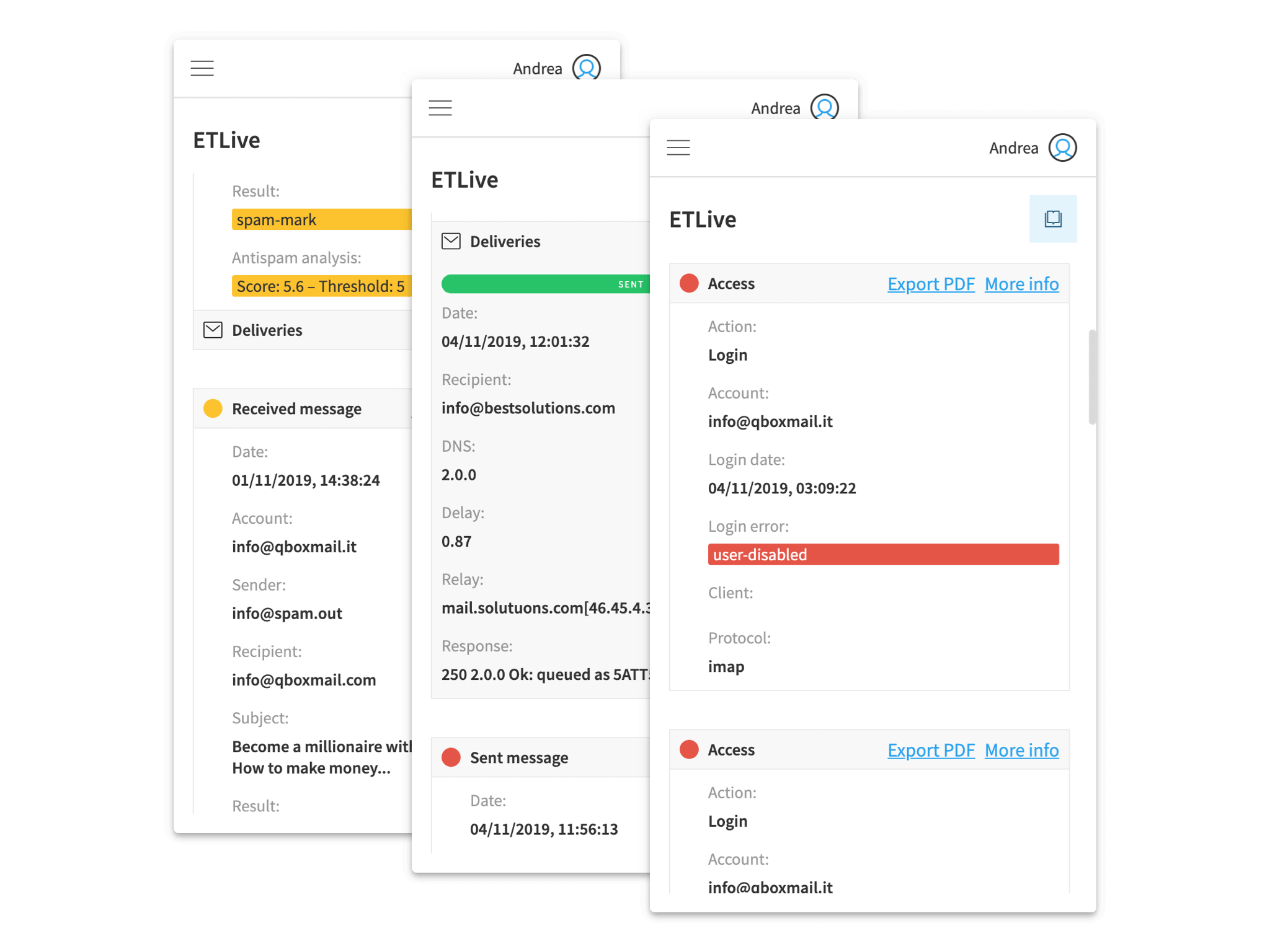Viewport: 1270px width, 952px height.
Task: Click first Access header label
Action: [731, 283]
